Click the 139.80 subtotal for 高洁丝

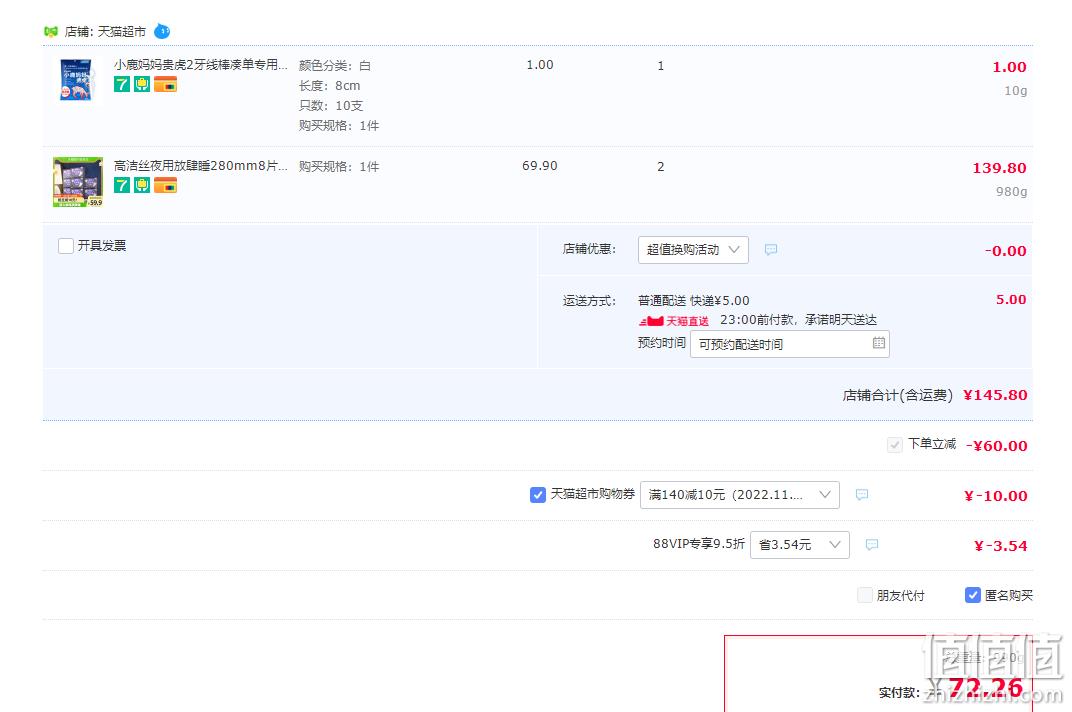click(x=1000, y=168)
